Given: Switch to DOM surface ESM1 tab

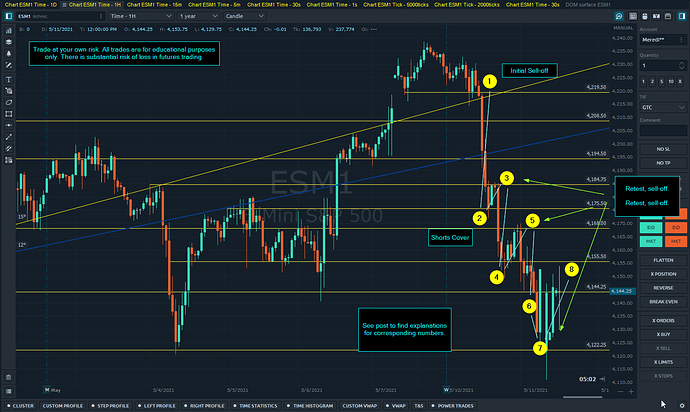Looking at the screenshot, I should pyautogui.click(x=588, y=4).
